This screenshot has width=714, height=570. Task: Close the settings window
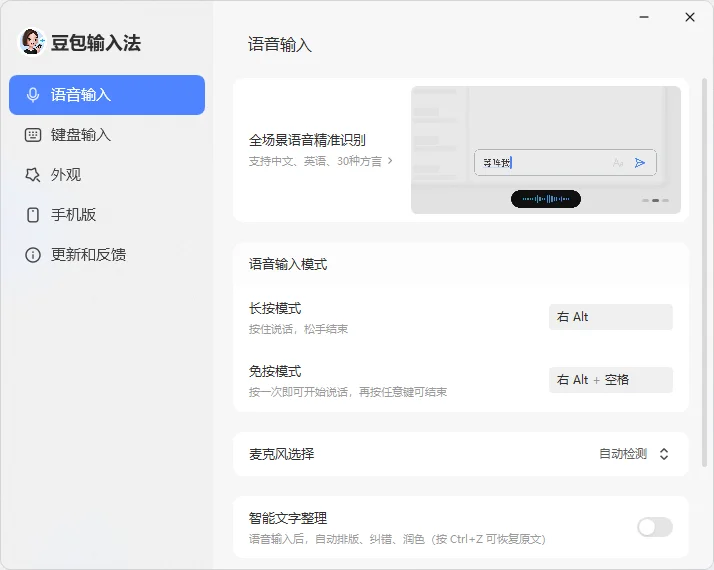coord(690,17)
